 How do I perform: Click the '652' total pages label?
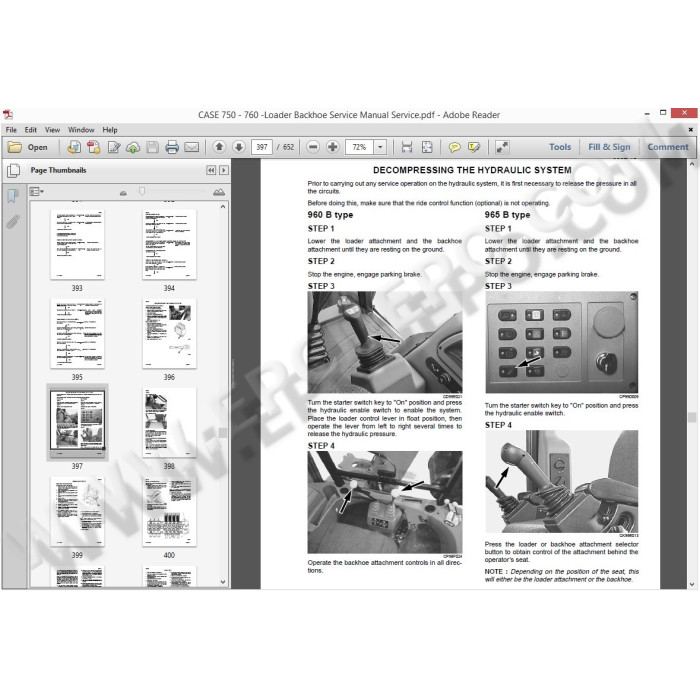pyautogui.click(x=288, y=147)
